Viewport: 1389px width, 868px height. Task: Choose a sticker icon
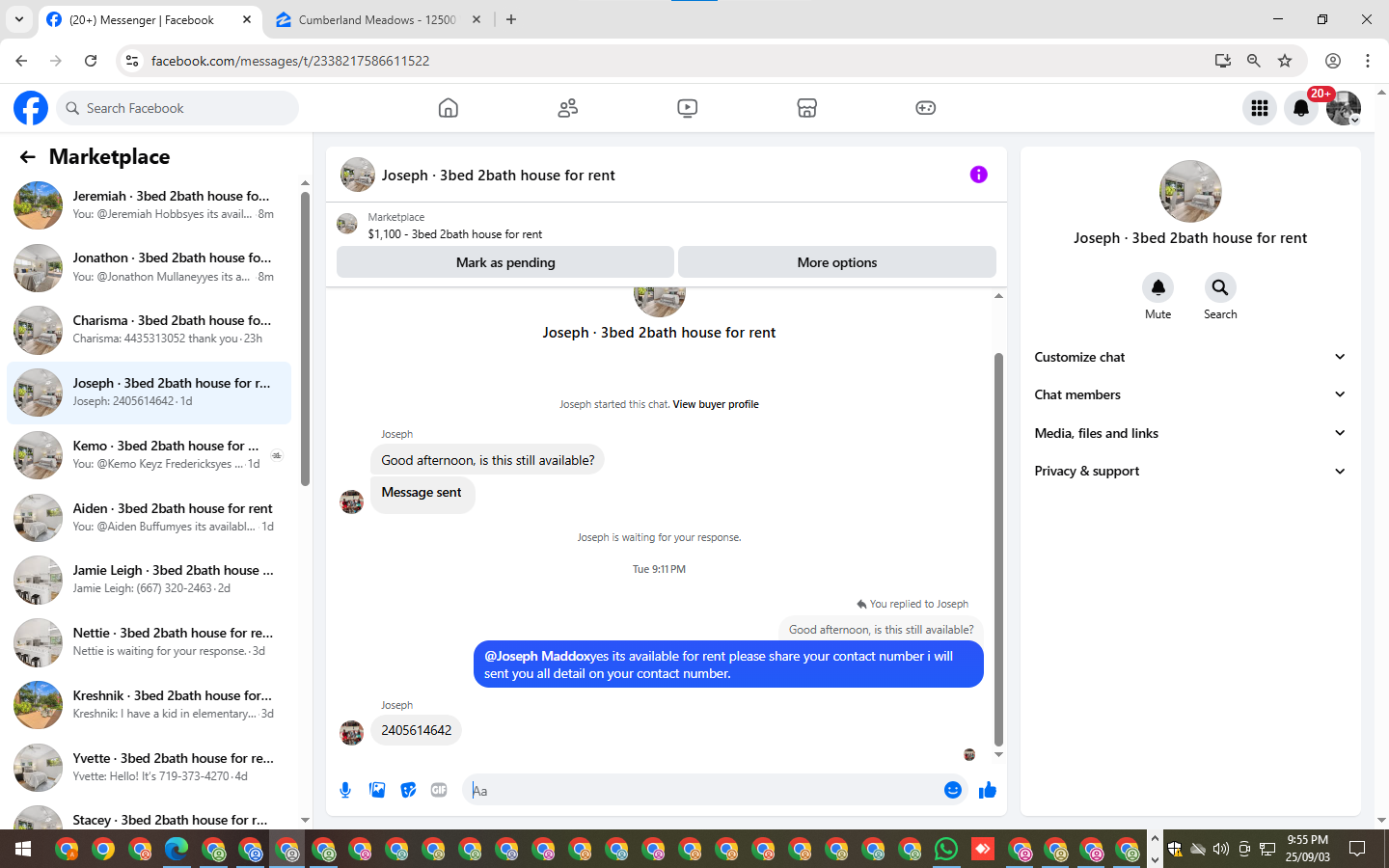pyautogui.click(x=409, y=791)
